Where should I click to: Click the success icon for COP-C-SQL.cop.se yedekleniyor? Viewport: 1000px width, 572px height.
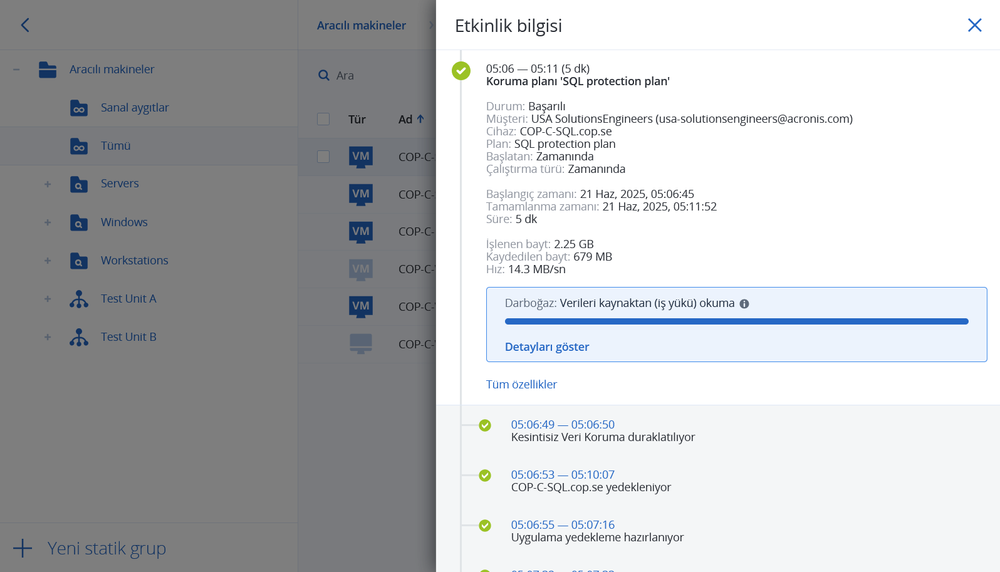point(485,476)
